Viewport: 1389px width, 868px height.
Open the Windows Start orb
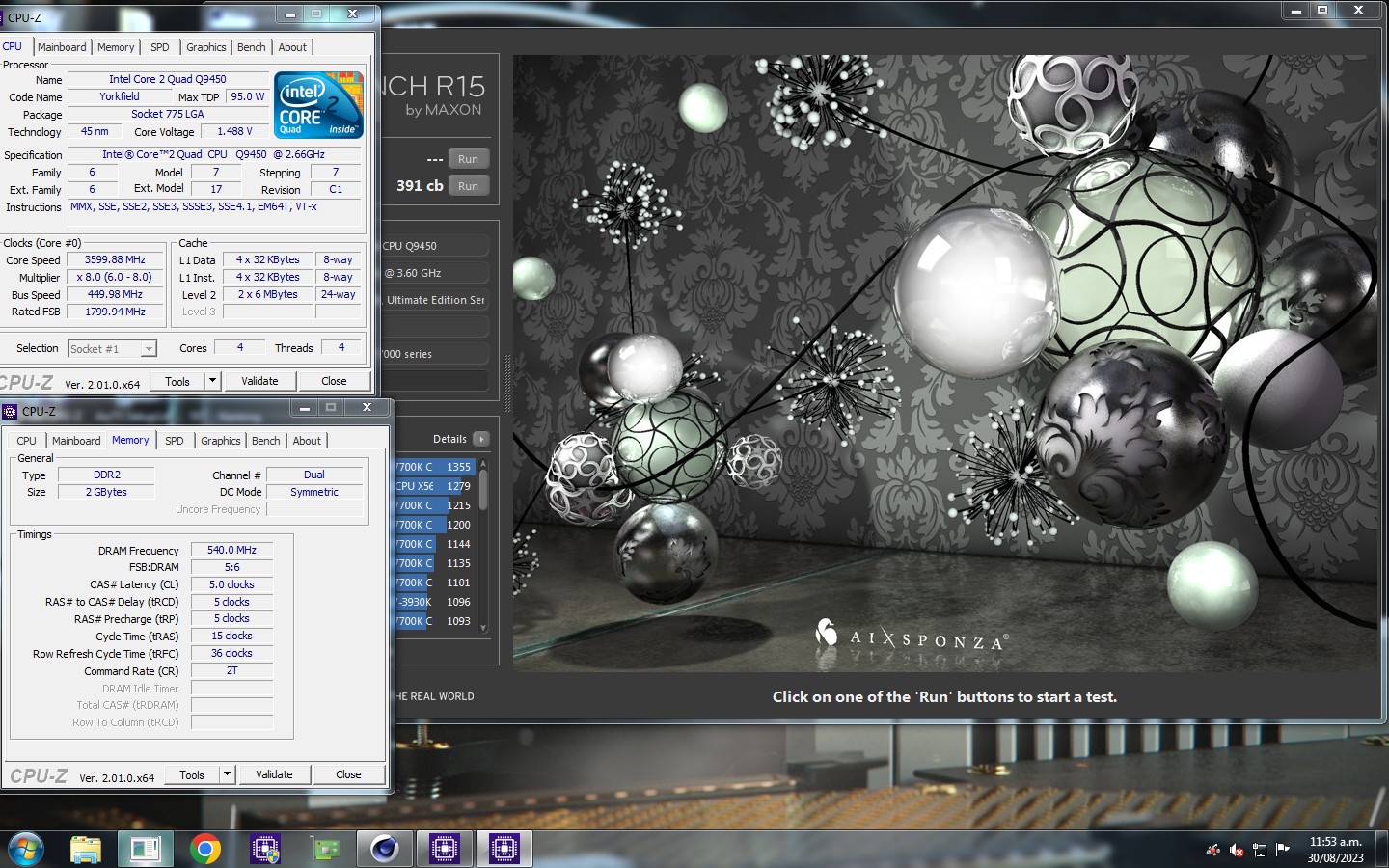coord(26,849)
